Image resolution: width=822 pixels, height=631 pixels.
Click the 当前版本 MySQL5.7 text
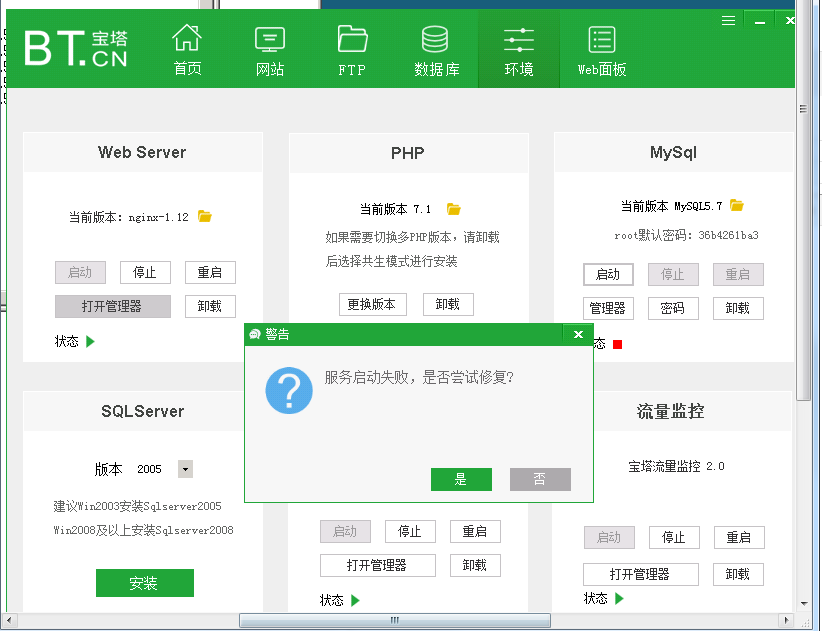point(672,206)
